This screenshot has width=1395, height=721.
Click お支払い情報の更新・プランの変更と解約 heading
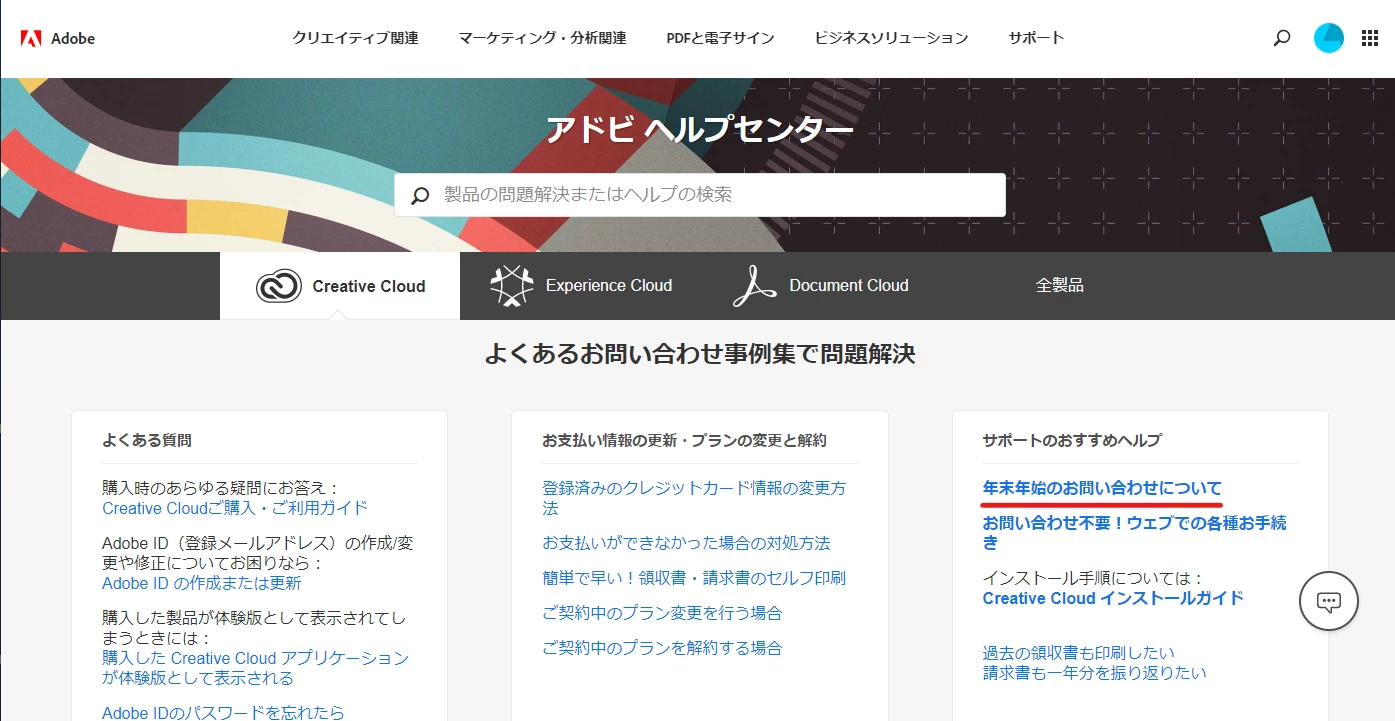tap(684, 440)
